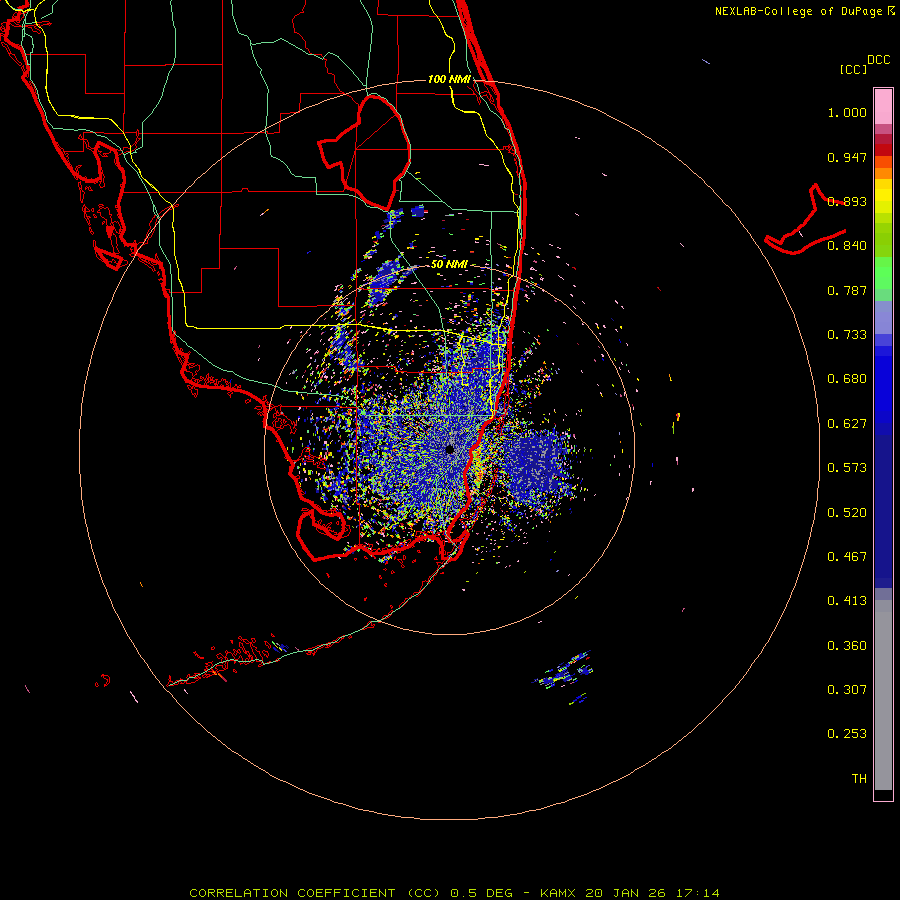The height and width of the screenshot is (900, 900).
Task: Click the 0.253 legend value
Action: pos(847,734)
